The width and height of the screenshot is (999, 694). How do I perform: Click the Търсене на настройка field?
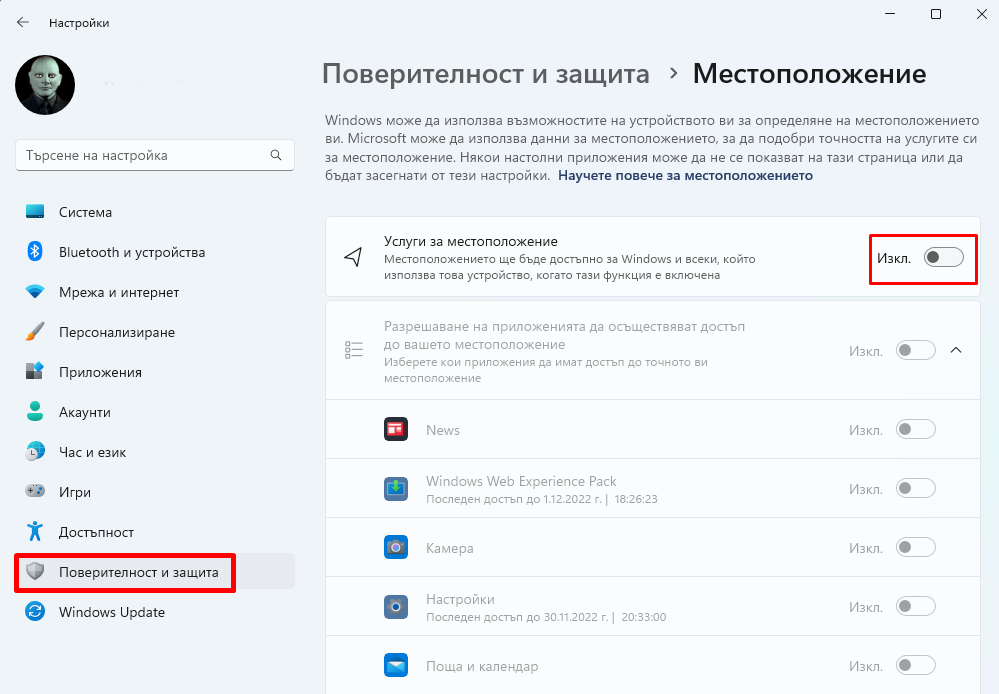[155, 155]
